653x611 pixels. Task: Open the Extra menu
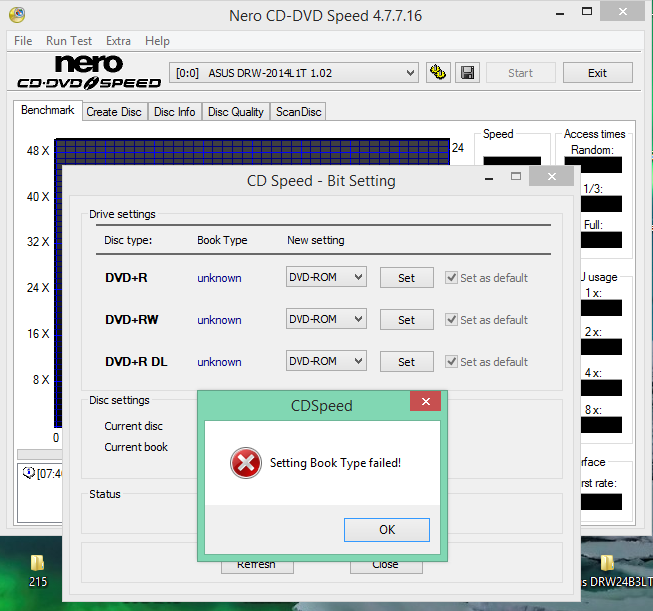coord(118,41)
